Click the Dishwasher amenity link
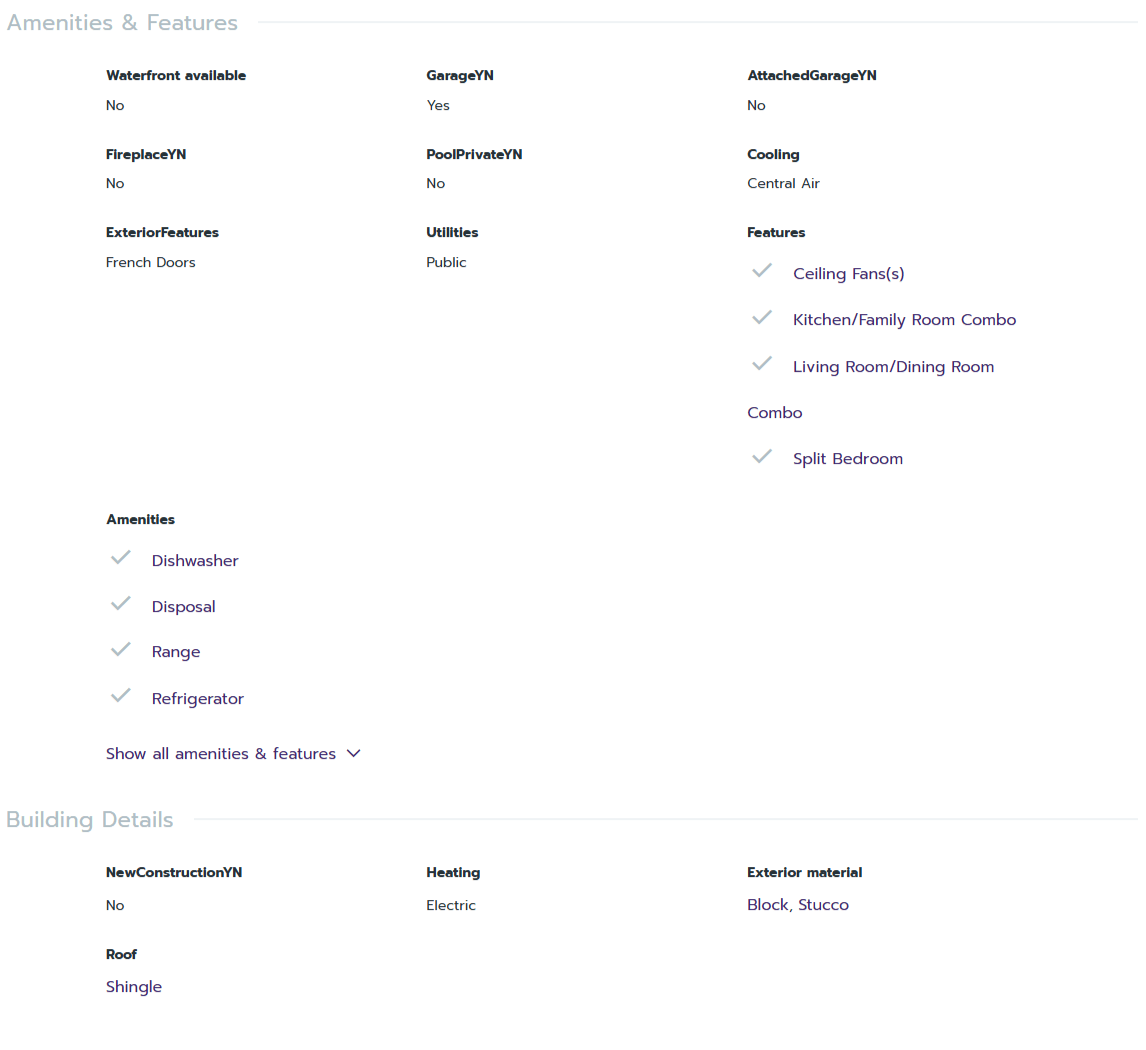 195,561
